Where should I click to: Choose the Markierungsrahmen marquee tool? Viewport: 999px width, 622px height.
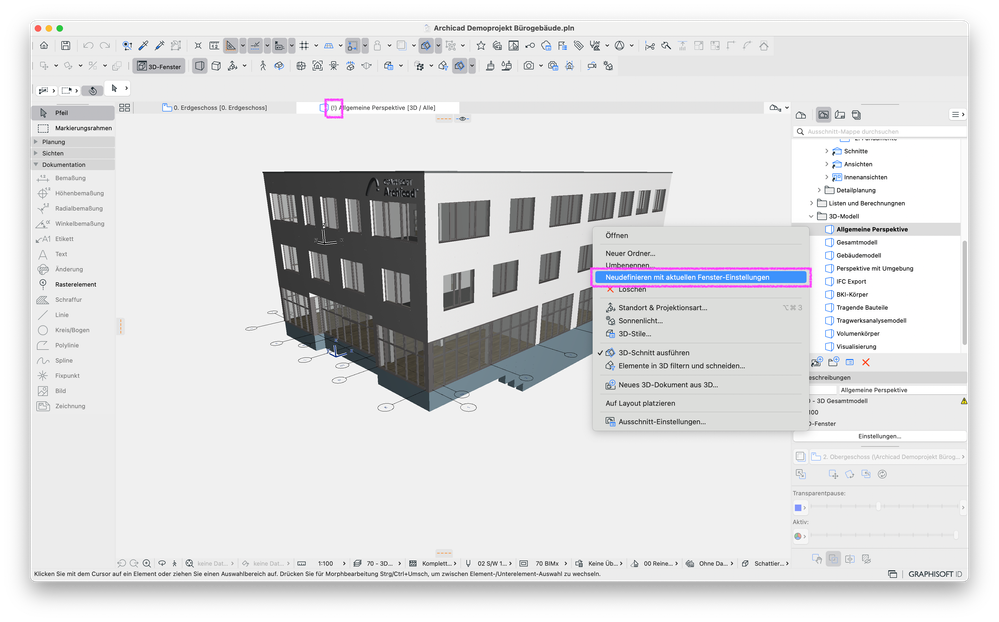(x=75, y=128)
